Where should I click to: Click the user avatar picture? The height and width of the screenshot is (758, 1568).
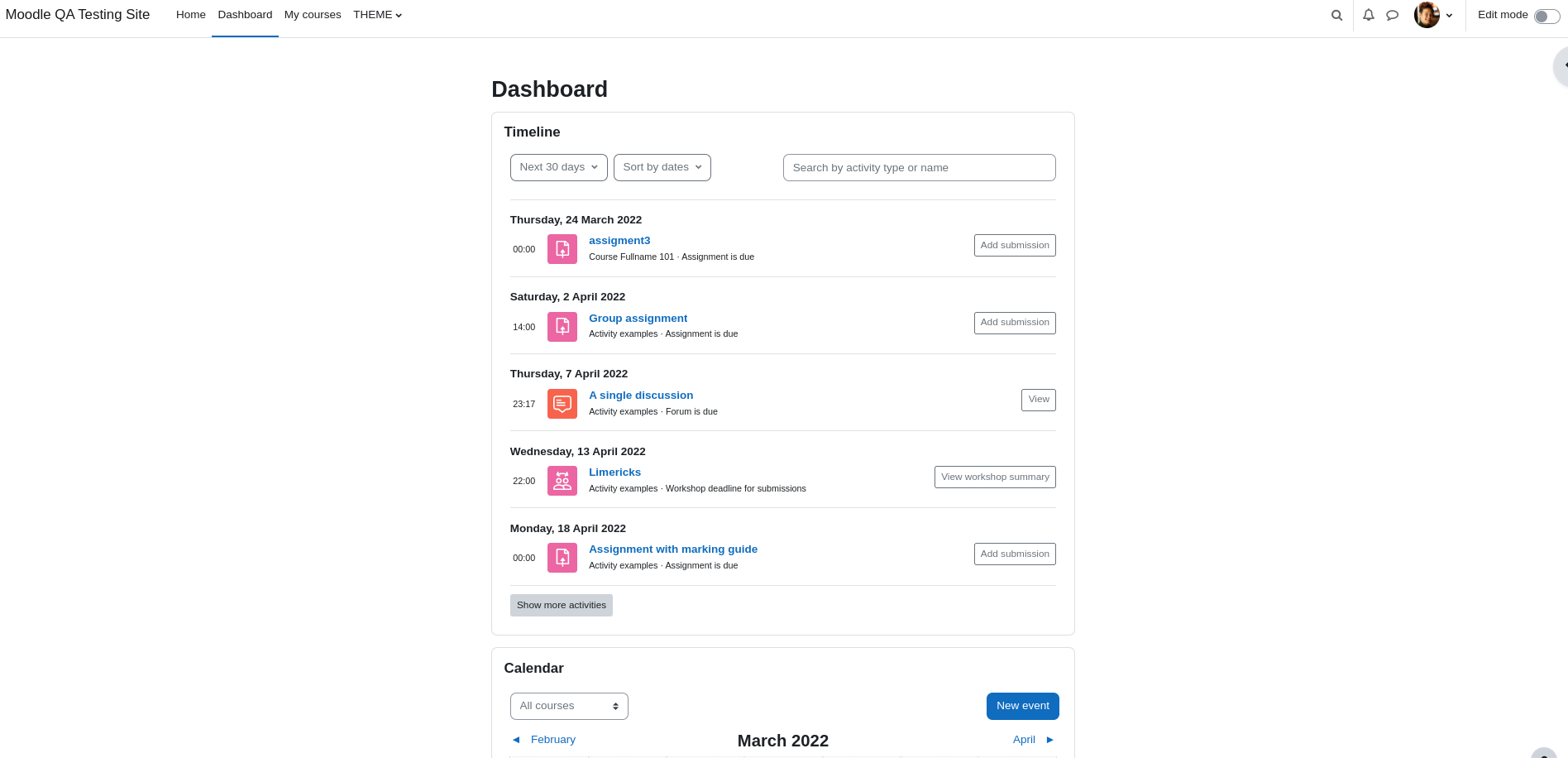(1427, 15)
